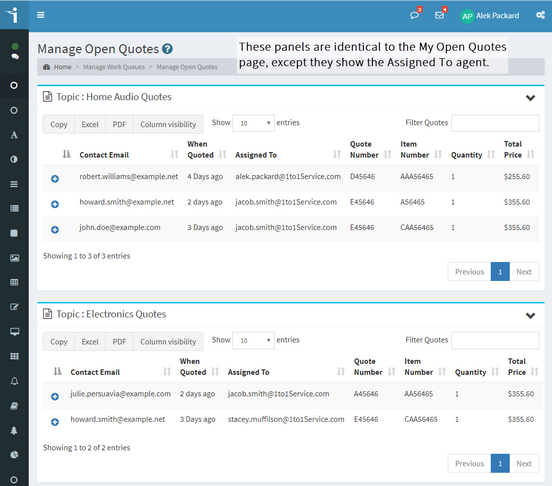Expand row details for julie.persuavia@example.com
Viewport: 552px width, 486px height.
point(55,397)
